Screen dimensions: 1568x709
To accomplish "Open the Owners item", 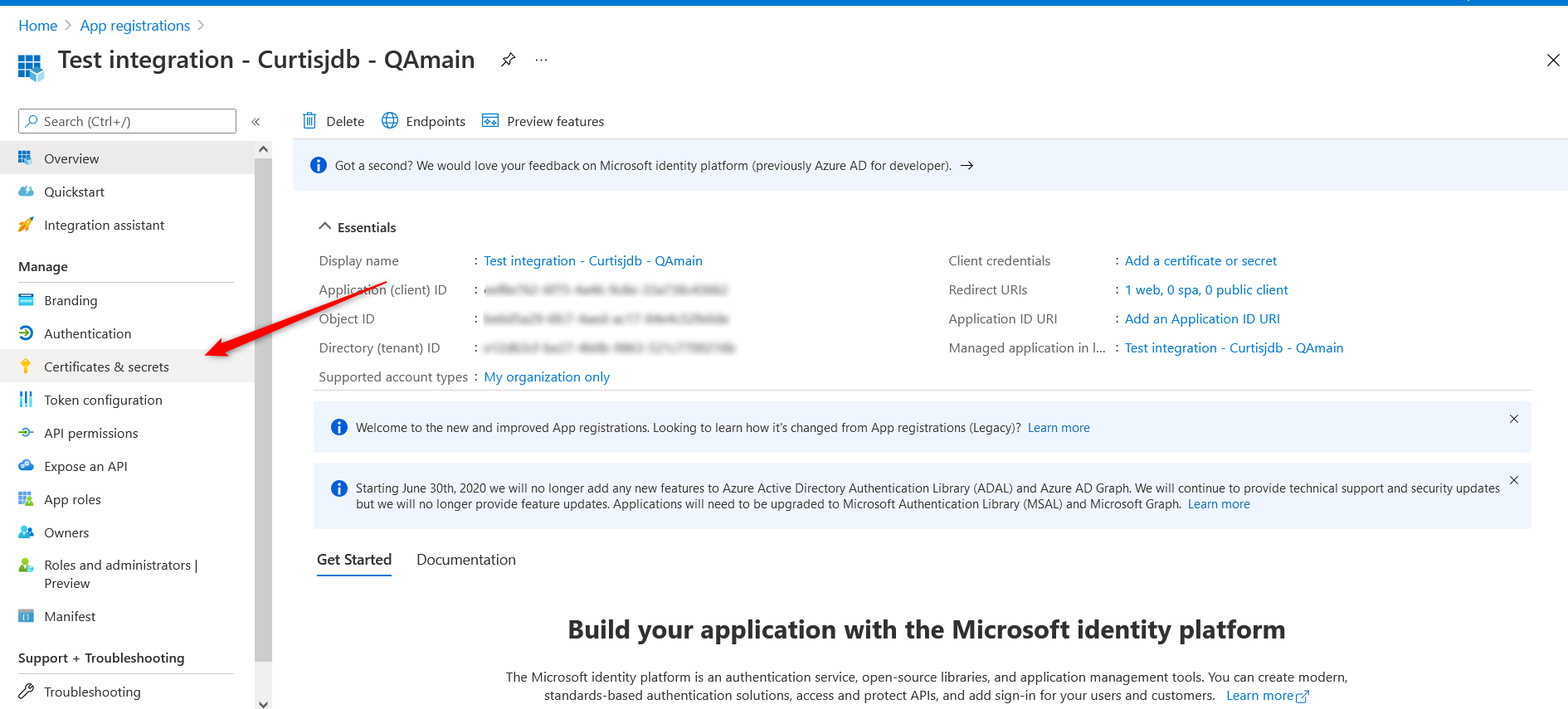I will click(x=127, y=532).
